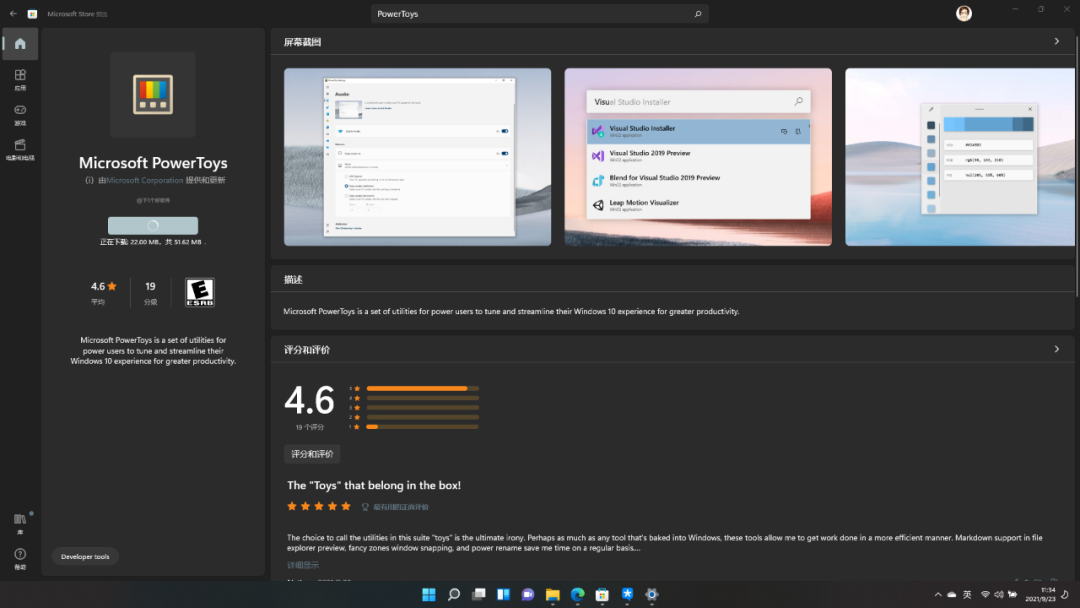This screenshot has width=1080, height=608.
Task: Click the PowerToys search input field
Action: pos(530,14)
